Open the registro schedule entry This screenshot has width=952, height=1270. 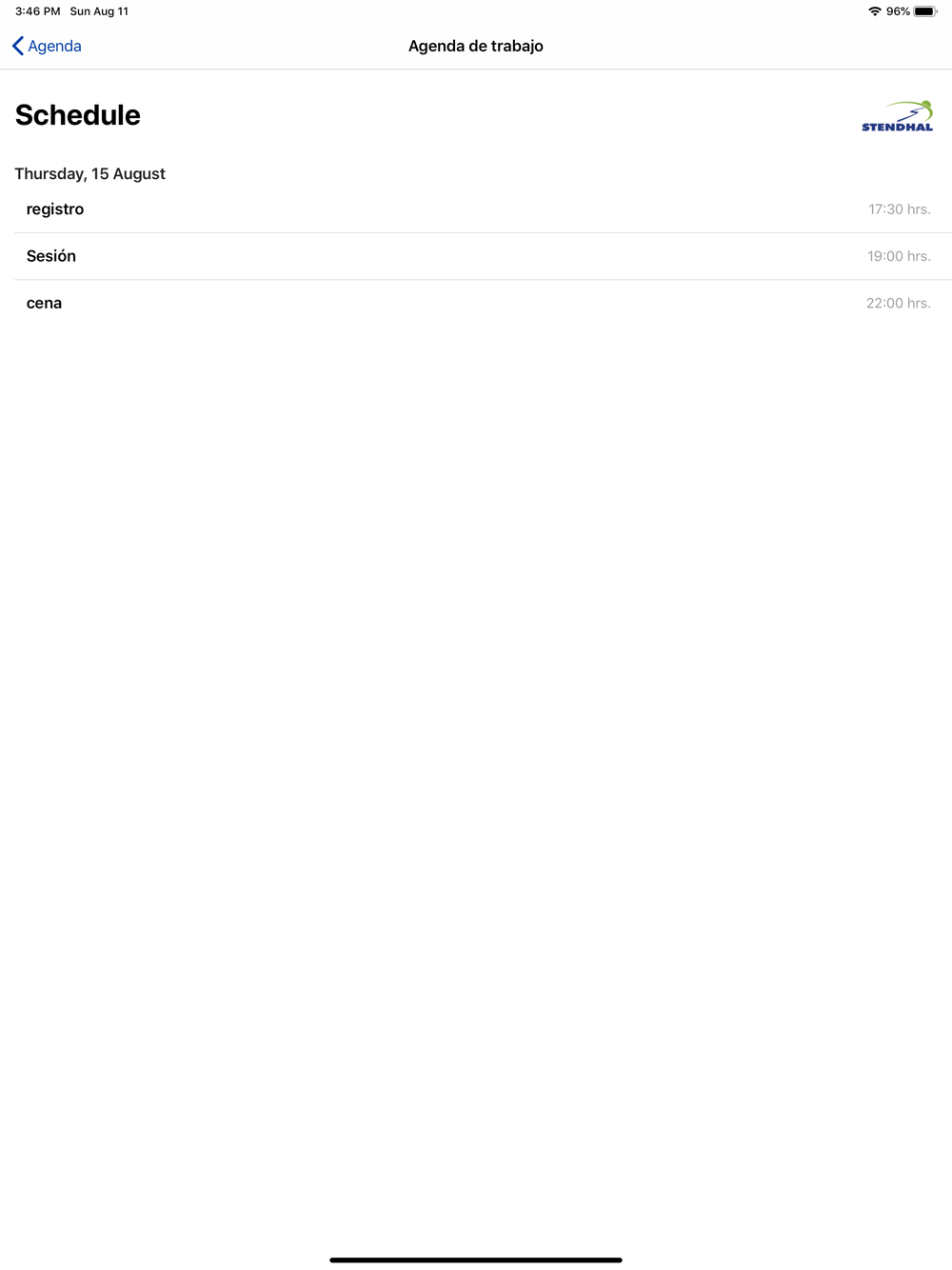click(x=483, y=209)
